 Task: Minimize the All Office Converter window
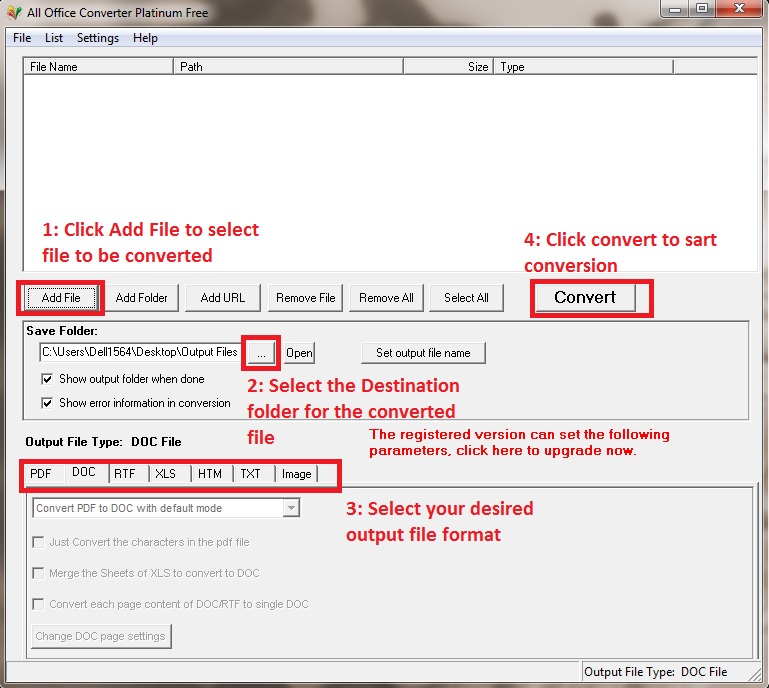(675, 9)
